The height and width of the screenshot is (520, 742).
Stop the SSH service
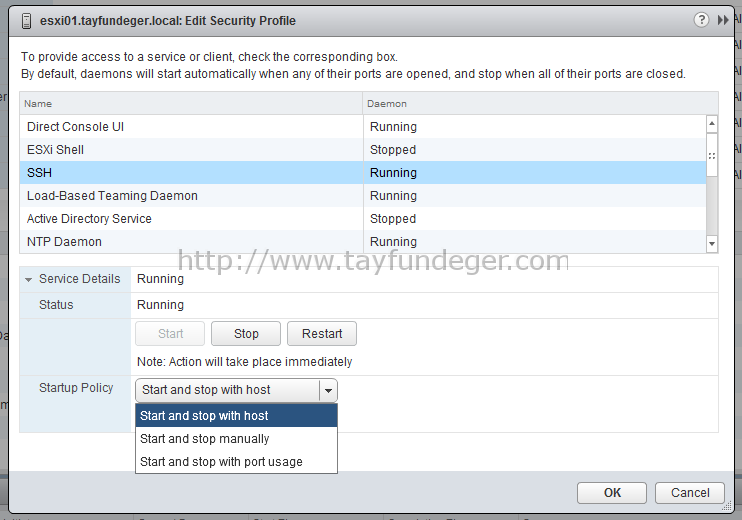point(246,334)
